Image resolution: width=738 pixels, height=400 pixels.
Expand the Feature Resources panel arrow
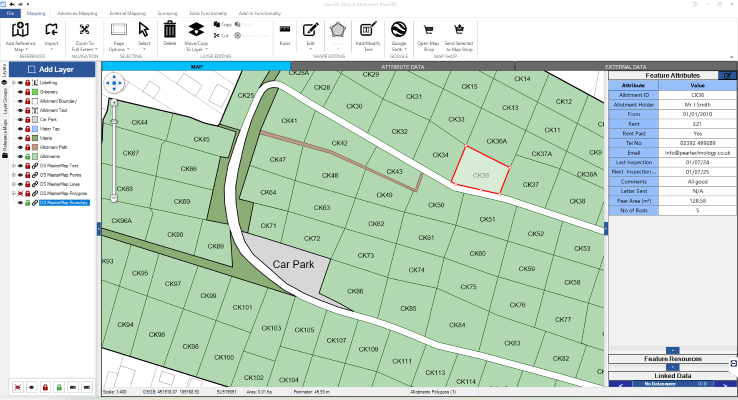coord(673,351)
